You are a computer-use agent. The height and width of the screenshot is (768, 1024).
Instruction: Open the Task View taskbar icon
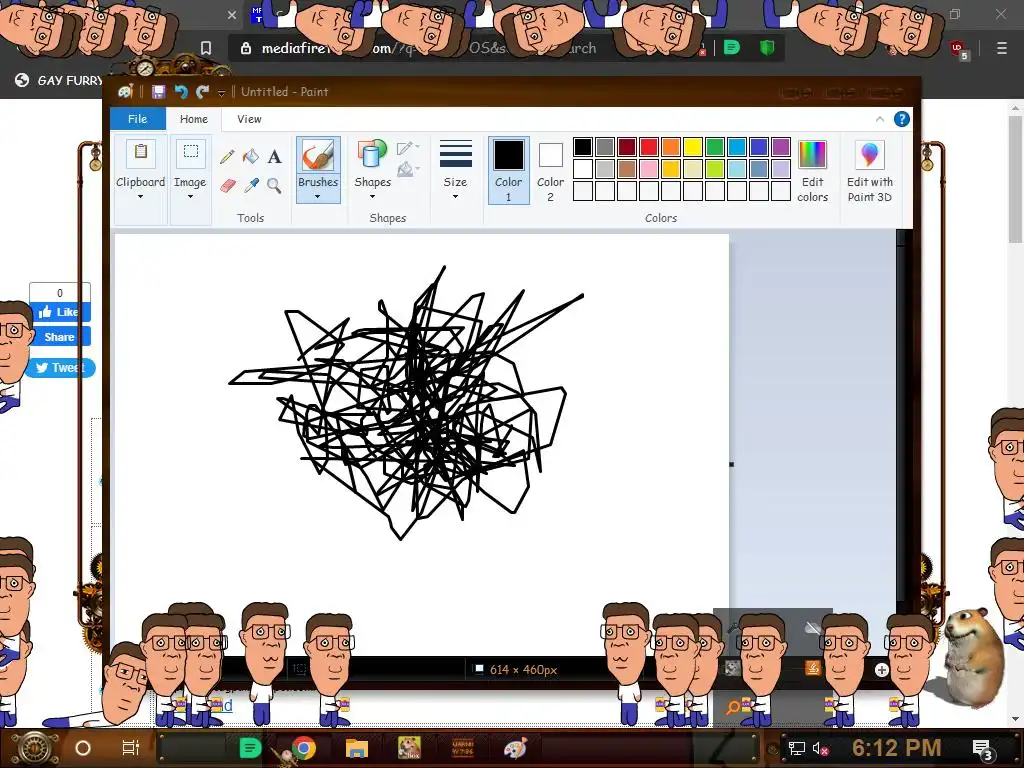pos(131,748)
